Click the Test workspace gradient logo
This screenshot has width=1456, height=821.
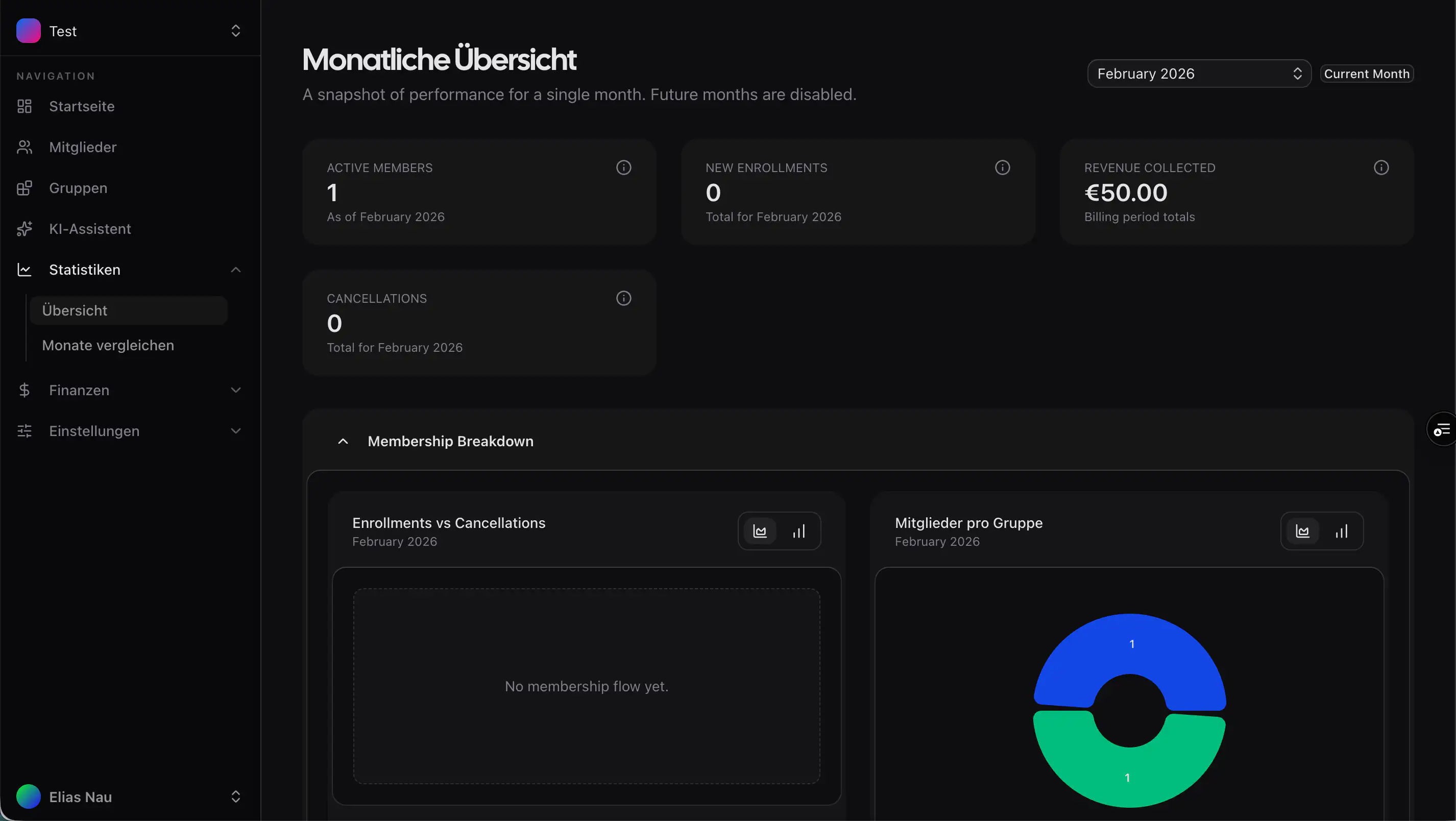pos(28,31)
